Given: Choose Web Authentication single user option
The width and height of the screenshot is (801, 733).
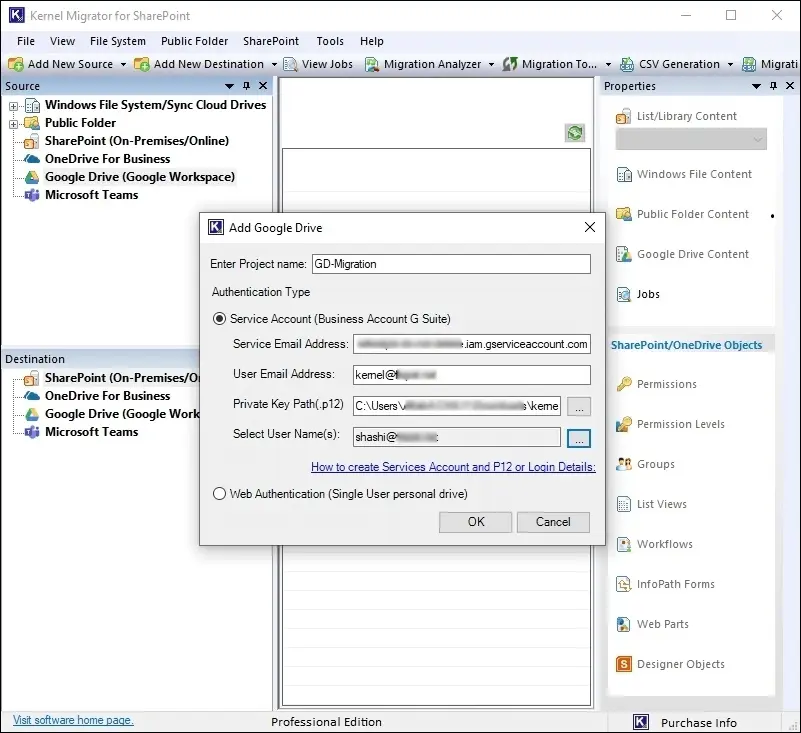Looking at the screenshot, I should pos(220,494).
